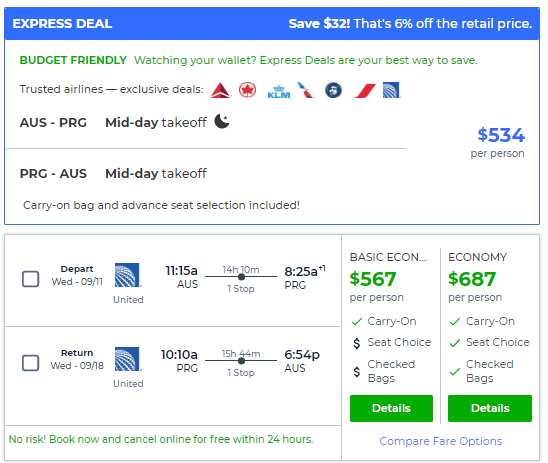Select the $534 Express Deal price

click(x=501, y=135)
